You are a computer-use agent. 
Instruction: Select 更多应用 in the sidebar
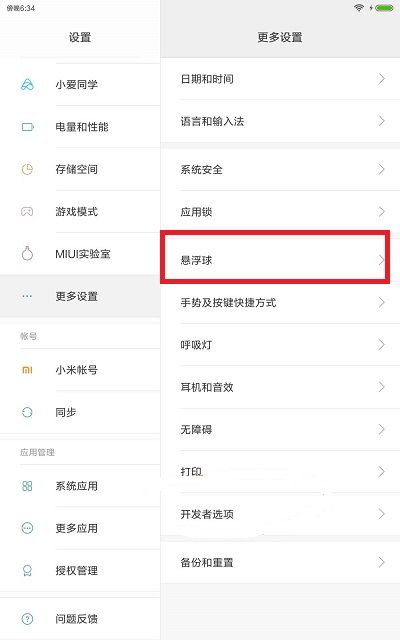[x=80, y=528]
